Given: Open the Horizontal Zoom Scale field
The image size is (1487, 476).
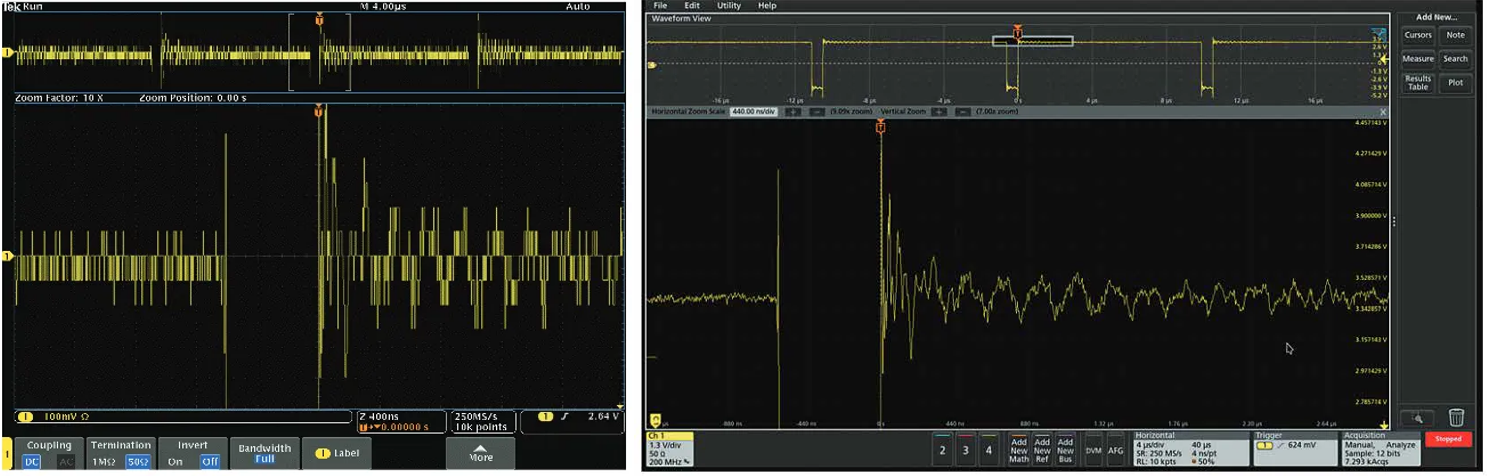Looking at the screenshot, I should click(x=752, y=112).
